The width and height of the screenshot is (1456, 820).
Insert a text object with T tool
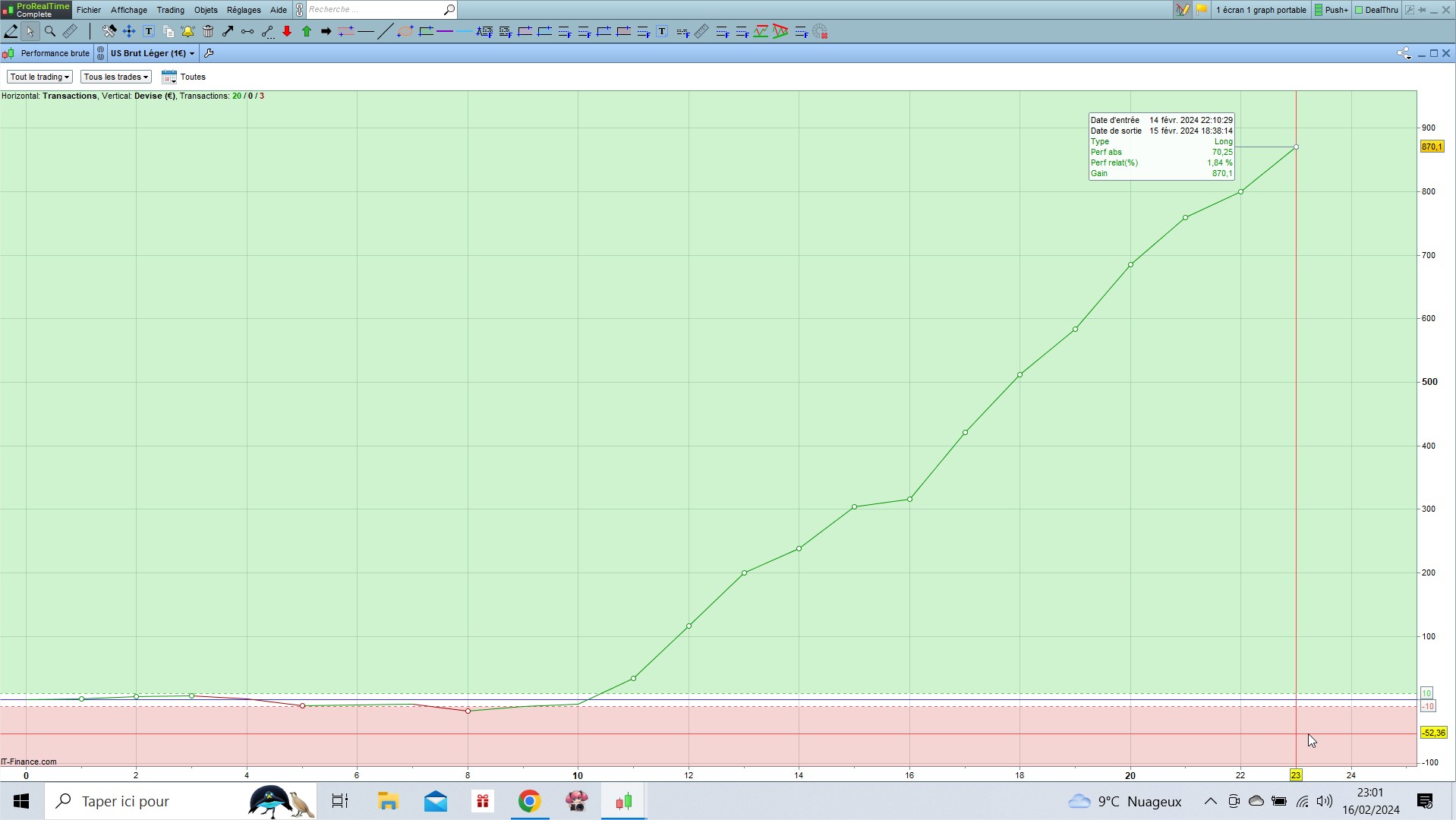[x=149, y=31]
